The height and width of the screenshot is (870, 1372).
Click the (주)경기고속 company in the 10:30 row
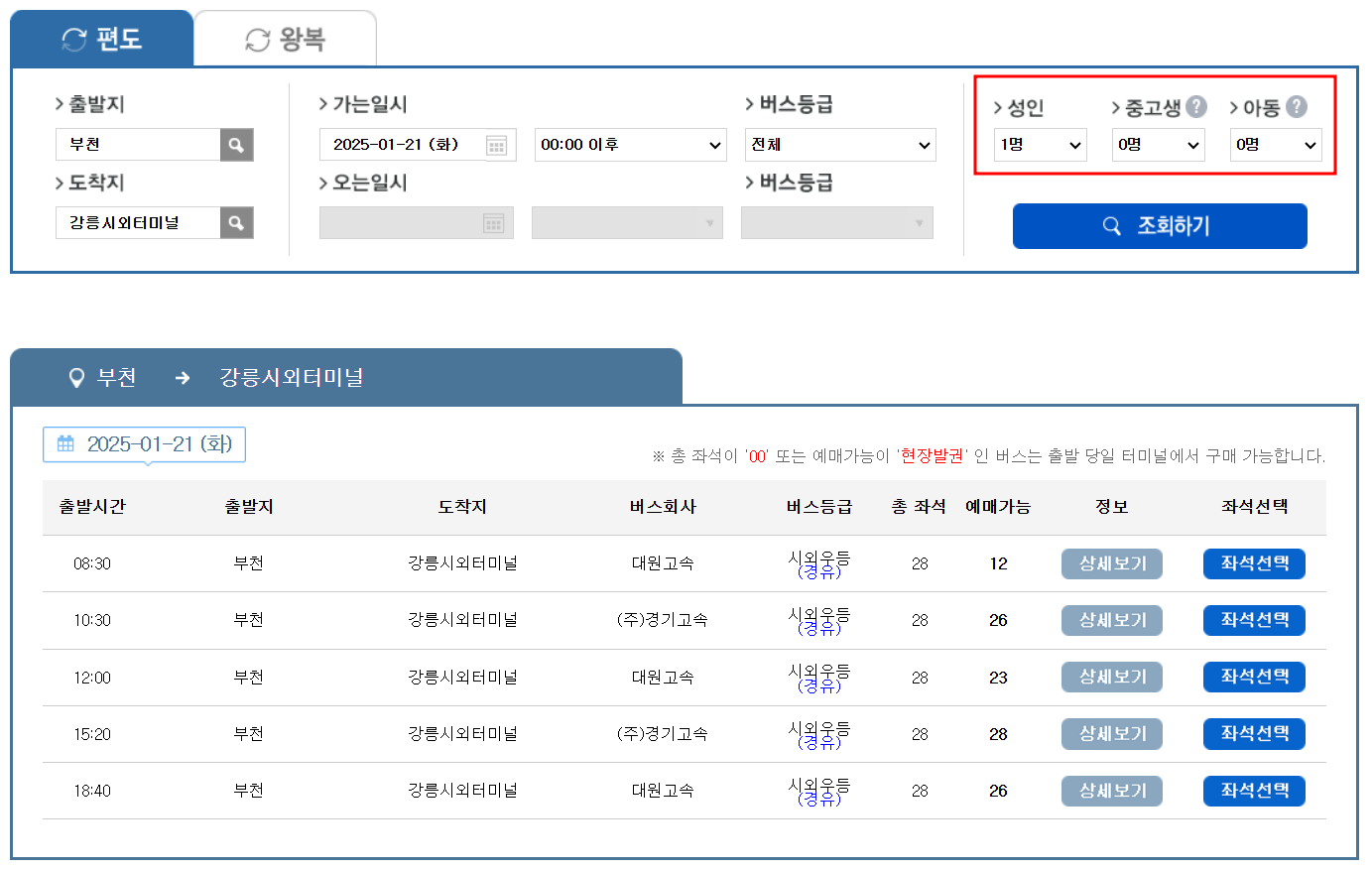click(663, 620)
